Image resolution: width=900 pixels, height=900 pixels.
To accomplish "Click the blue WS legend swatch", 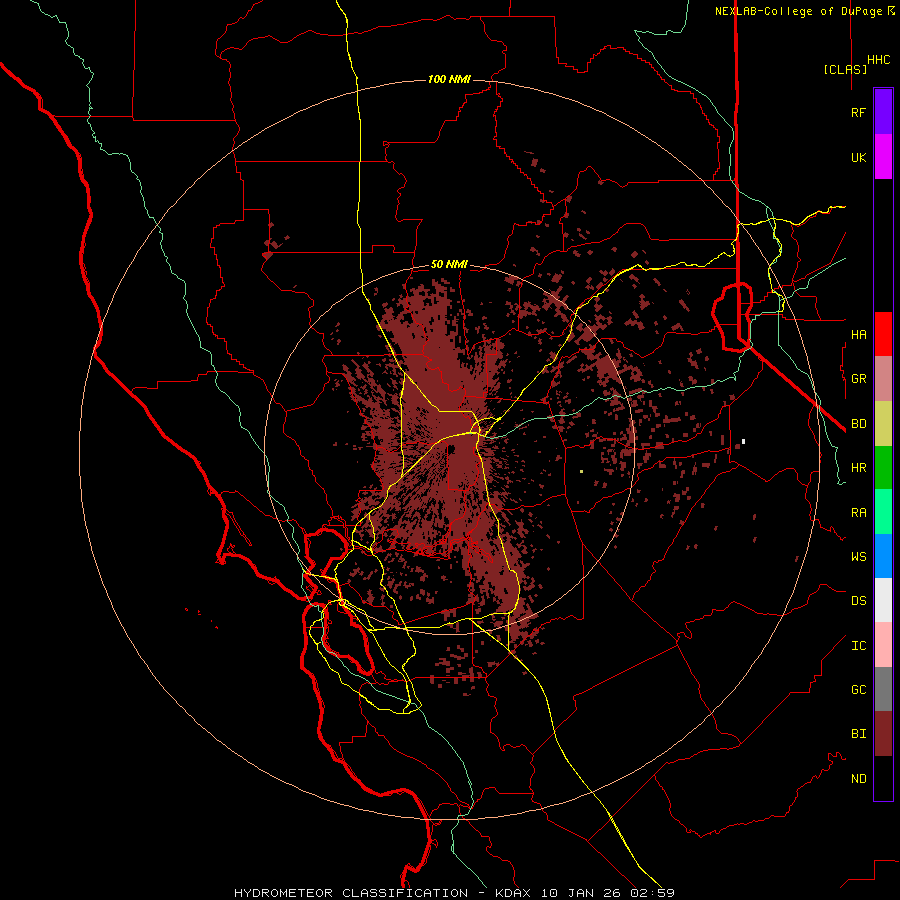I will point(883,556).
